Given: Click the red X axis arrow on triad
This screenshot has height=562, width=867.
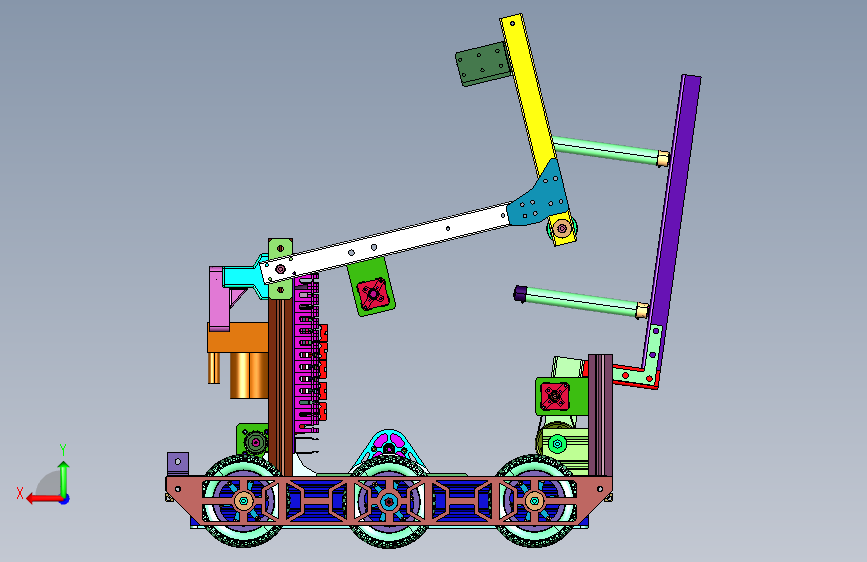Looking at the screenshot, I should tap(43, 499).
